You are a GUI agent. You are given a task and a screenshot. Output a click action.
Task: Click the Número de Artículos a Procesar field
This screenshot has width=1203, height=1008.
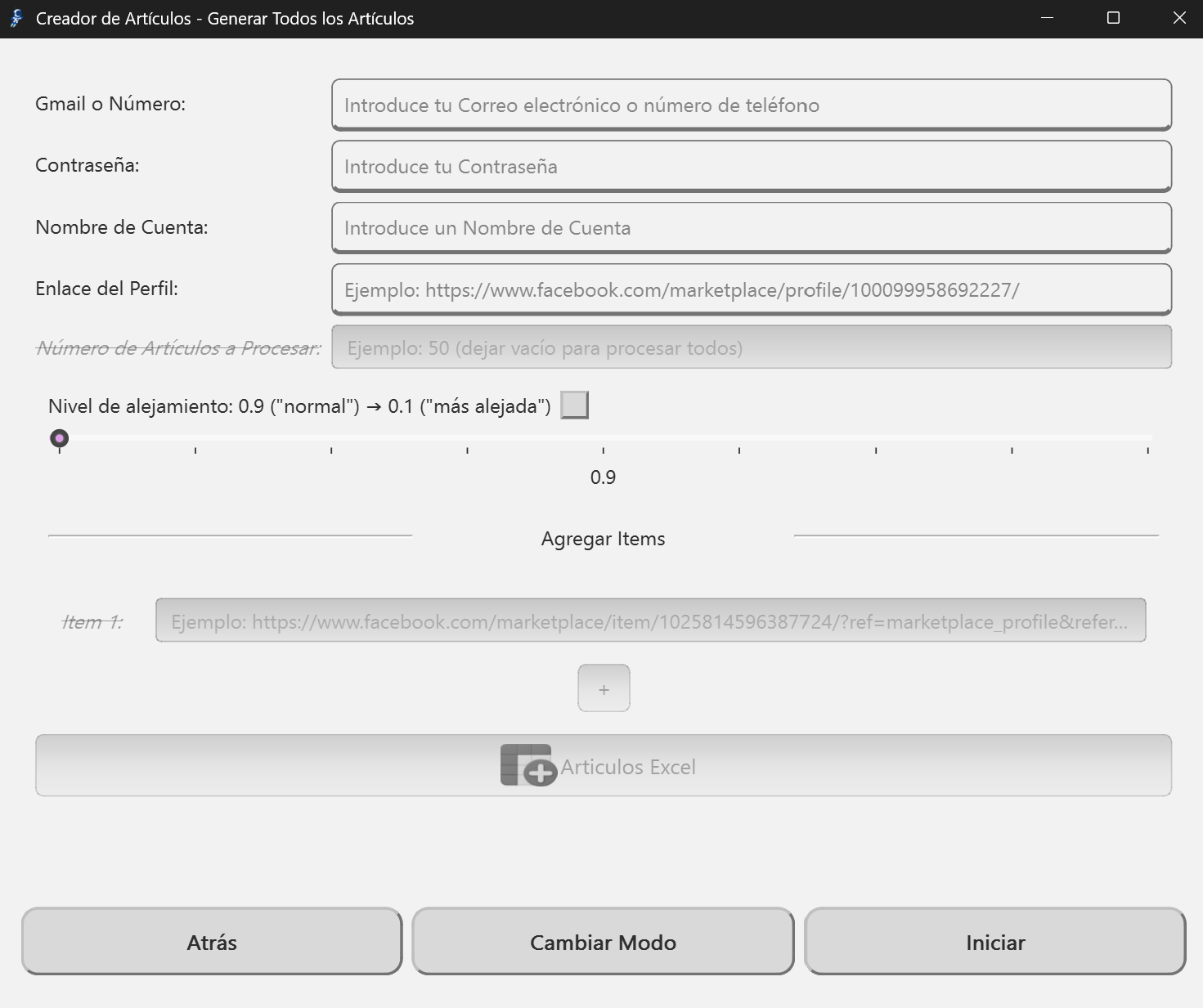coord(752,347)
